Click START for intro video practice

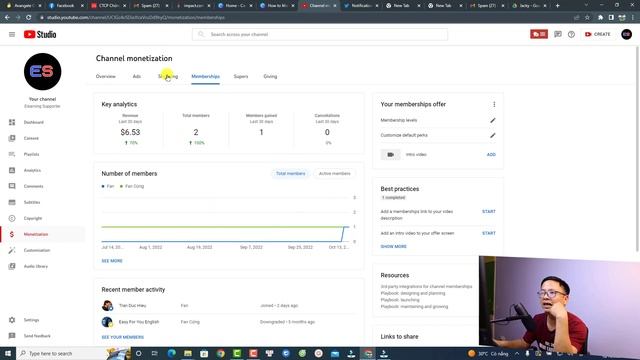[x=489, y=233]
